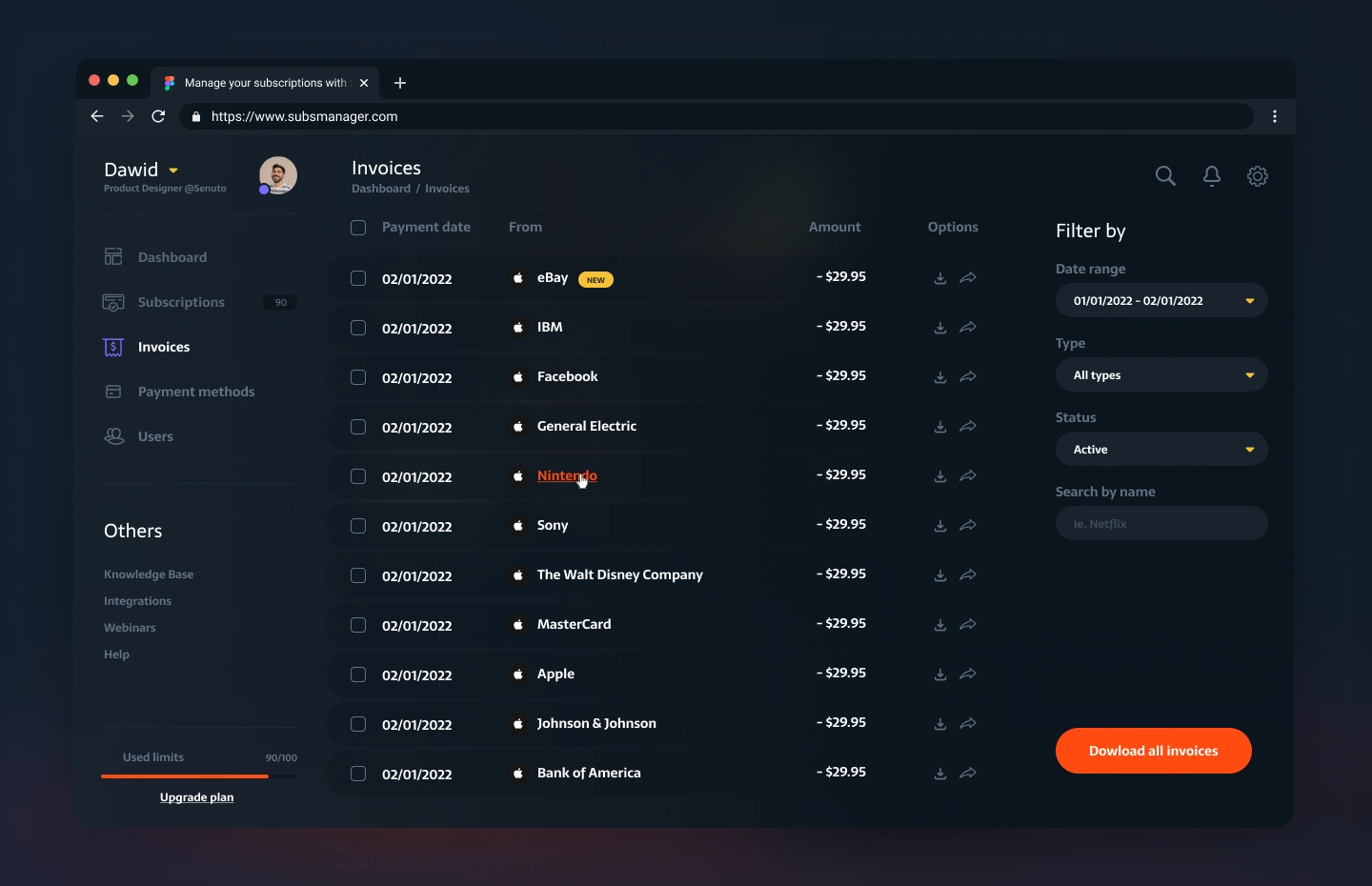Click the Nintendo invoice link

pyautogui.click(x=567, y=475)
